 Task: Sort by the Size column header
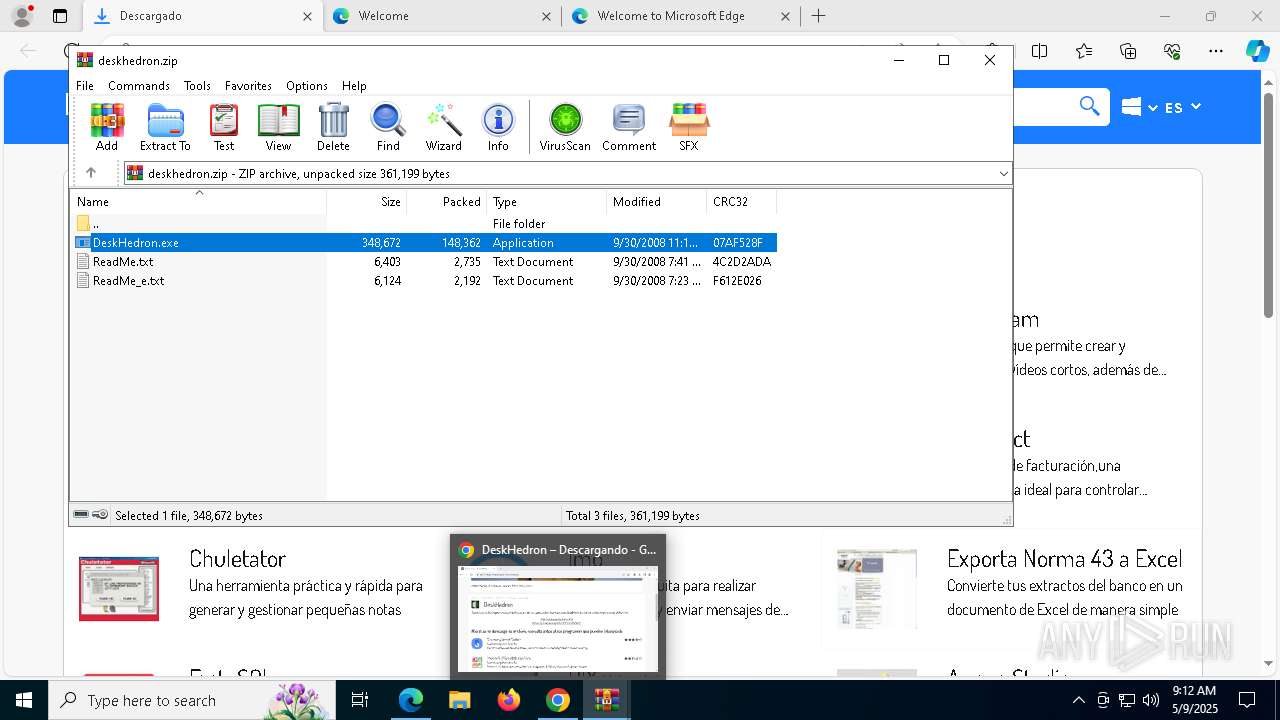pyautogui.click(x=367, y=202)
